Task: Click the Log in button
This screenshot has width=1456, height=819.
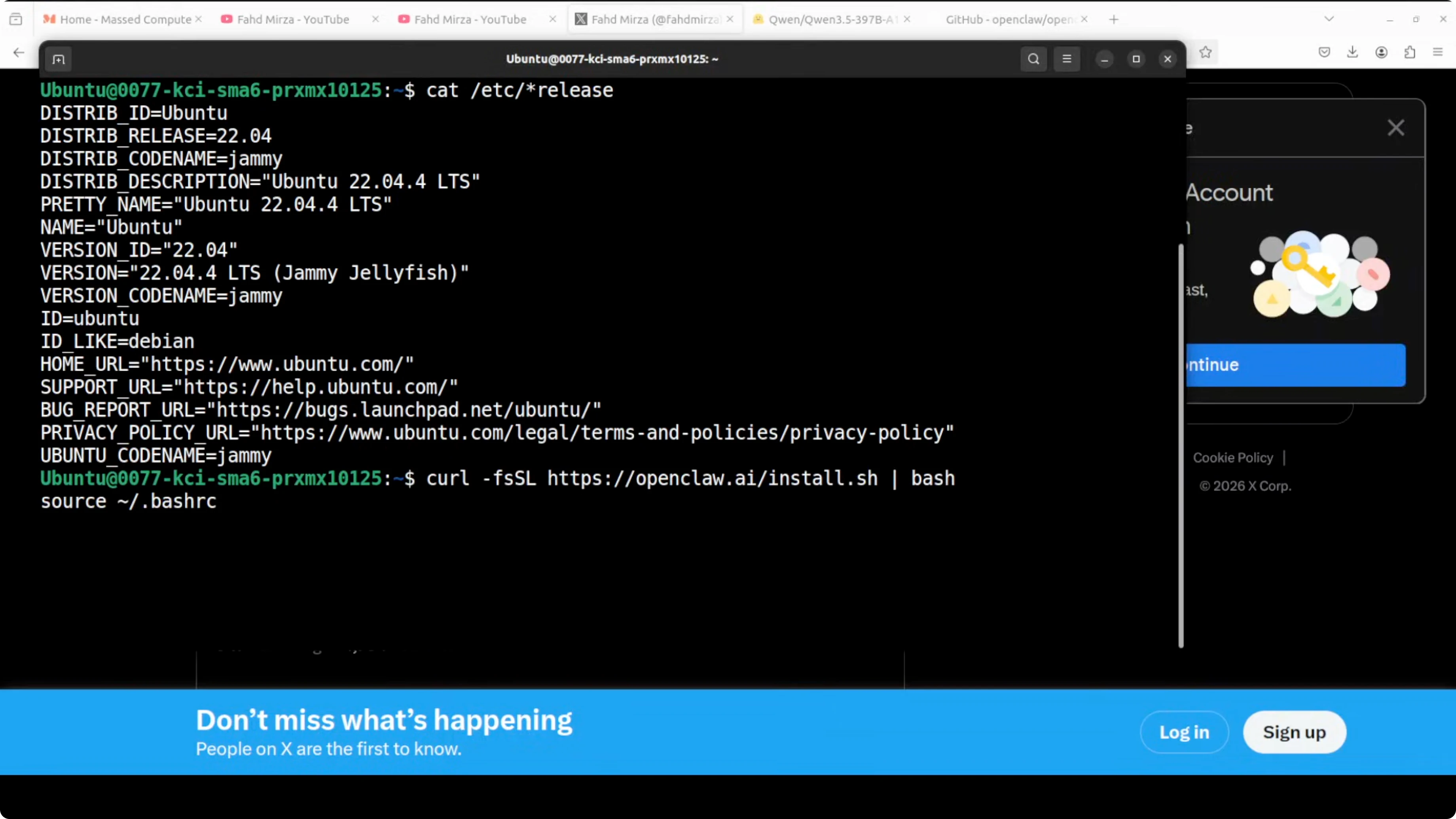Action: click(1184, 732)
